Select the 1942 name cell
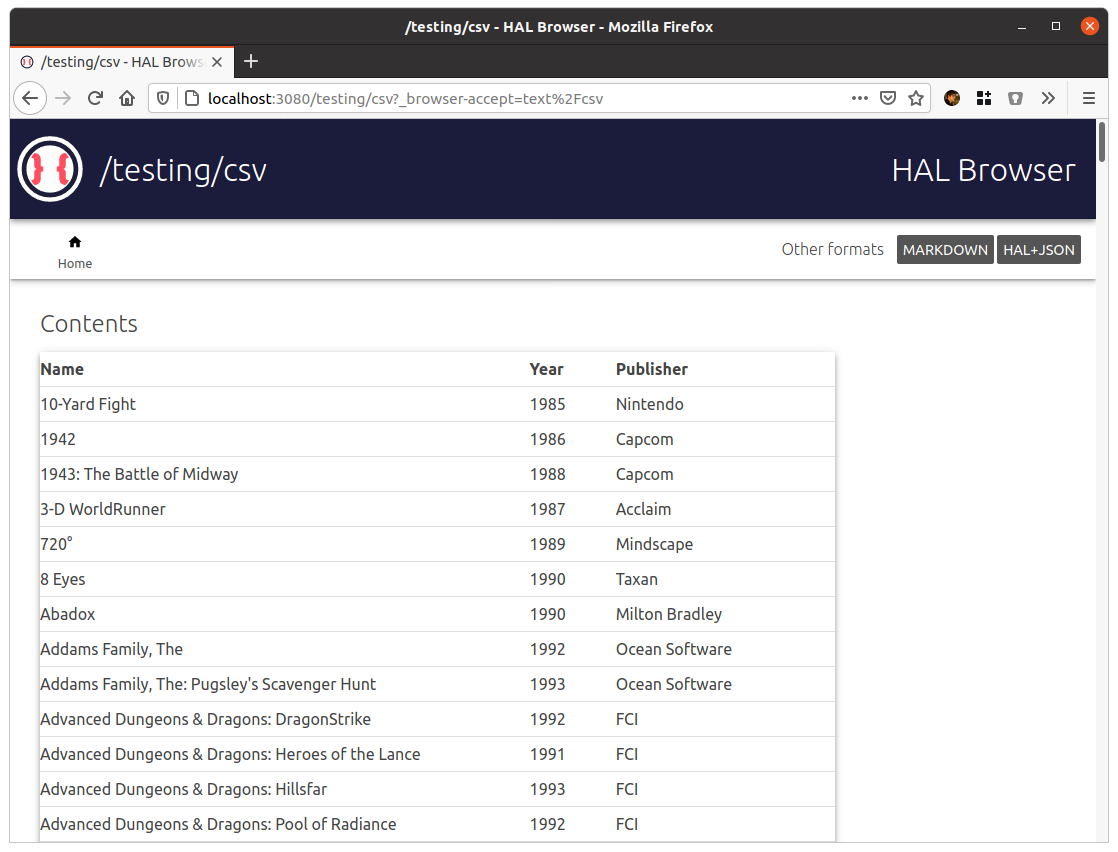The image size is (1118, 852). [58, 439]
